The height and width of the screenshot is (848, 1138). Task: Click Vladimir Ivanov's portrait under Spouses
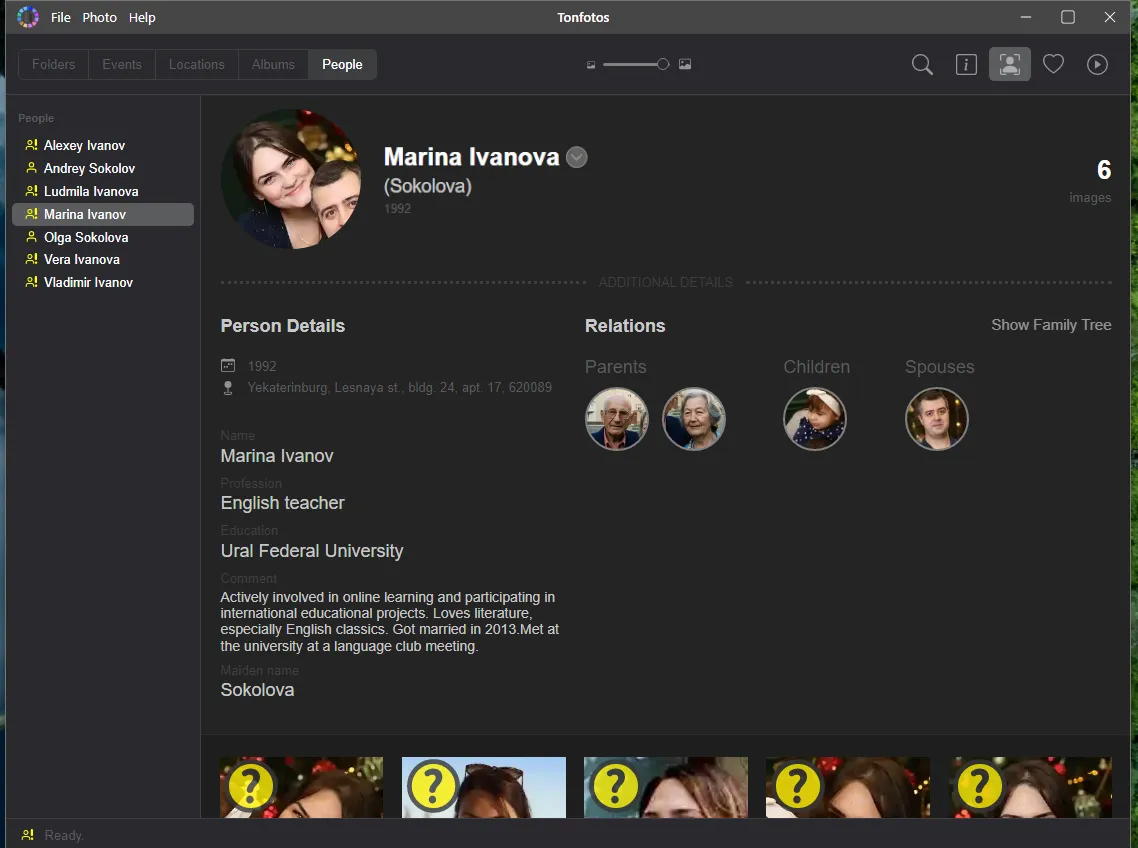[x=937, y=418]
